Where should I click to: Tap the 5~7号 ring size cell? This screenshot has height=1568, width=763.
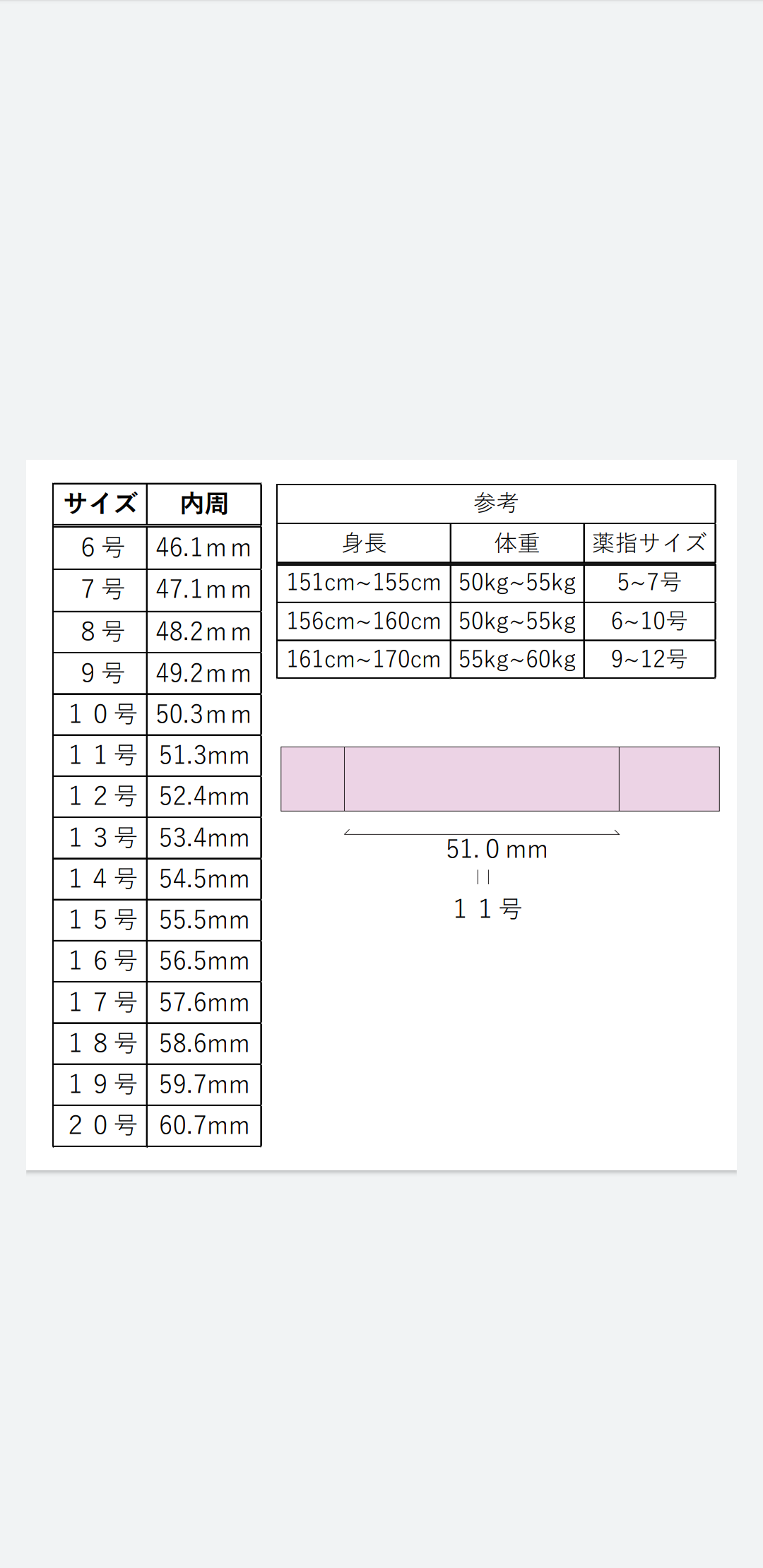(x=649, y=582)
